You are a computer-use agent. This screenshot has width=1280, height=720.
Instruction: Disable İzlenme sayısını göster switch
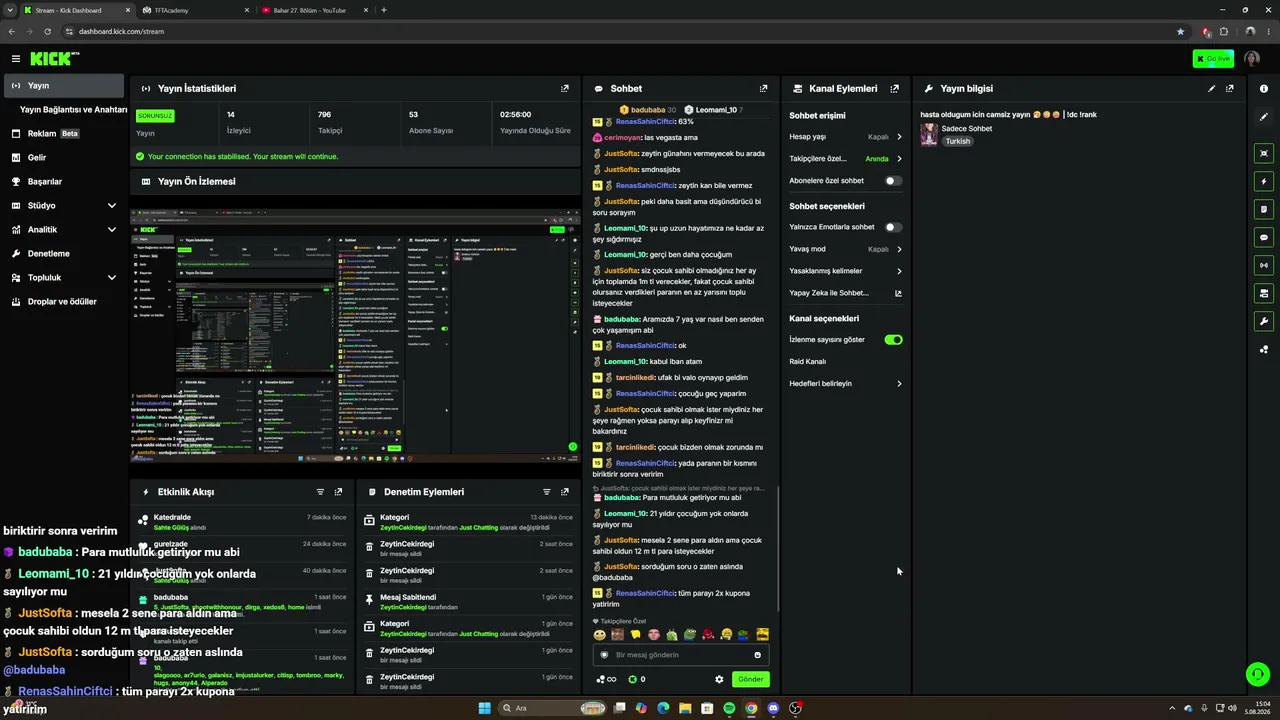point(893,340)
